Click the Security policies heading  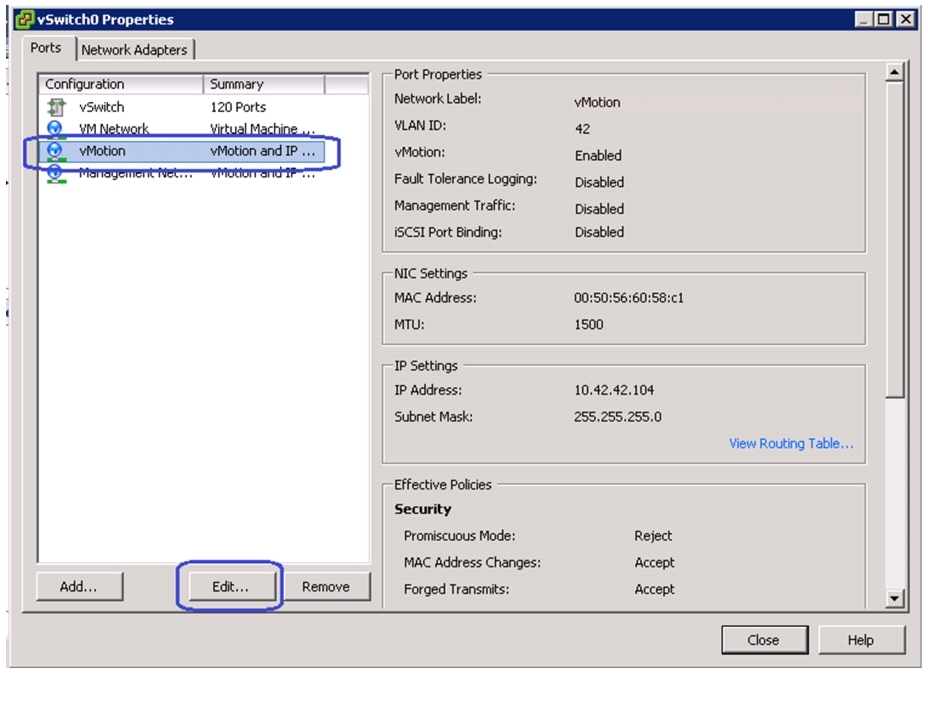tap(423, 509)
